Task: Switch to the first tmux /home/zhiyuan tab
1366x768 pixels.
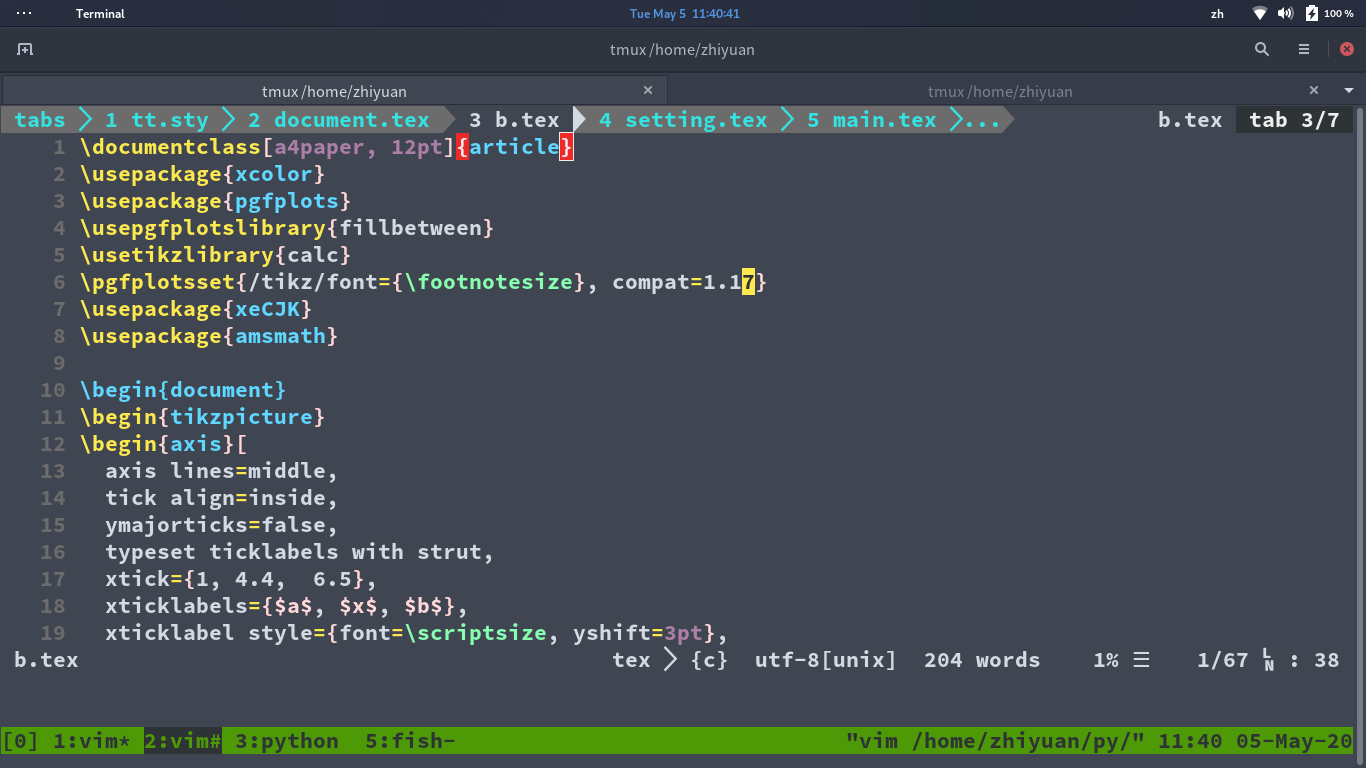Action: pos(334,91)
